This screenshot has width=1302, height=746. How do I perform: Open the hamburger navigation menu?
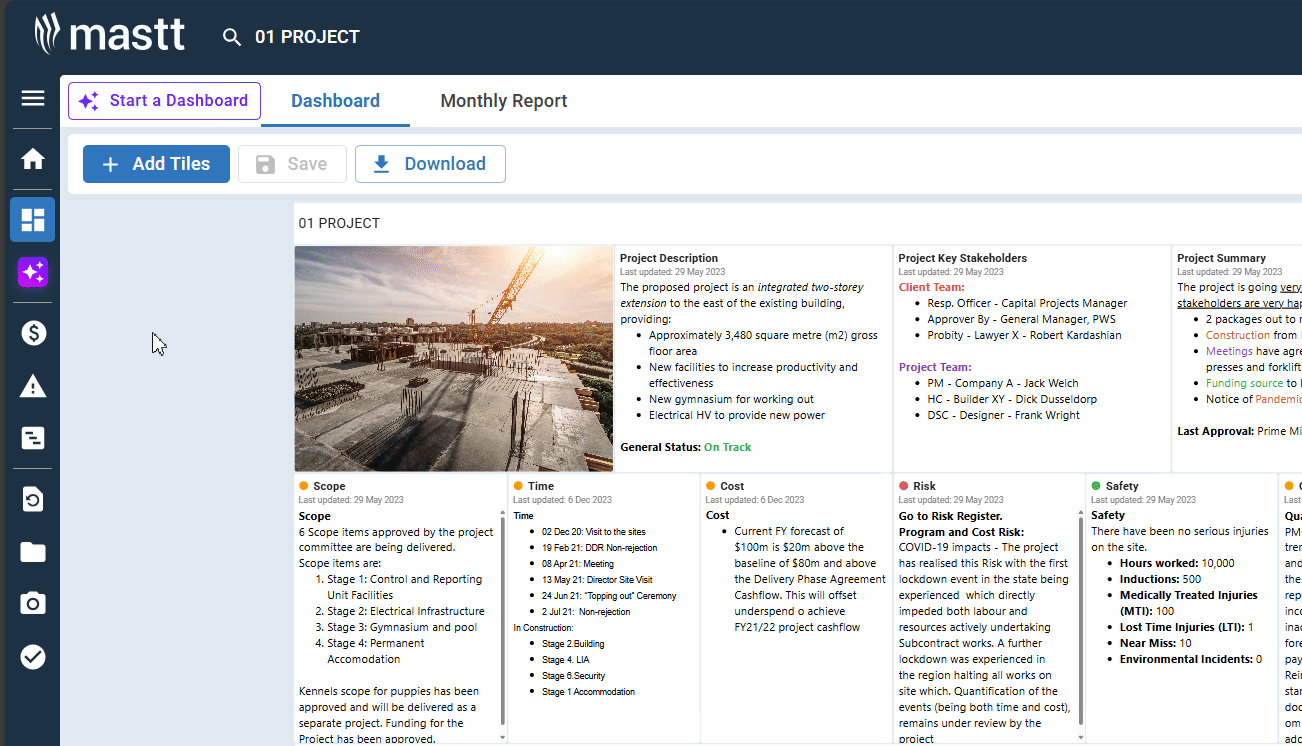33,98
